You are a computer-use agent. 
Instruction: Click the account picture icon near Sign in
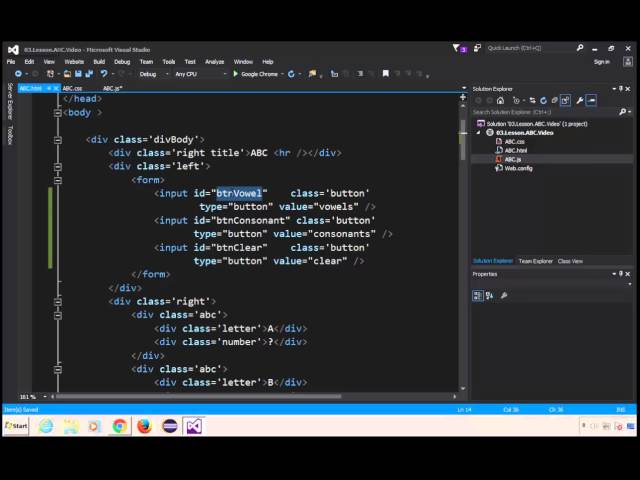[628, 62]
